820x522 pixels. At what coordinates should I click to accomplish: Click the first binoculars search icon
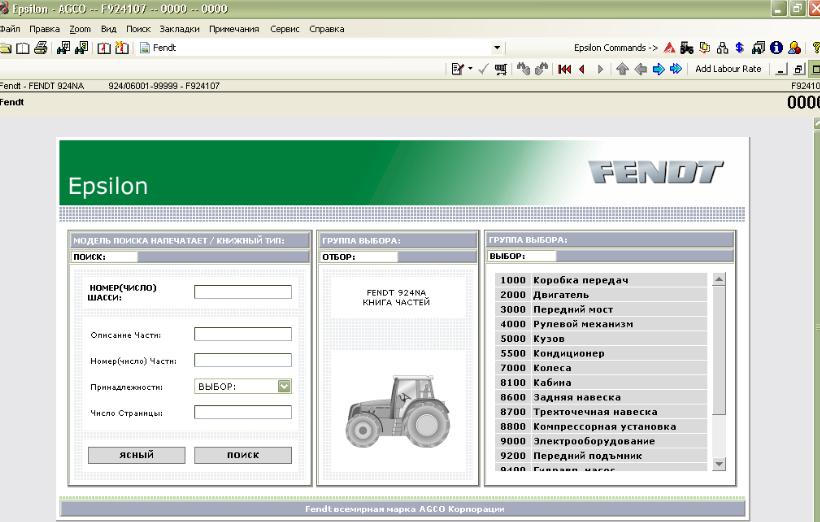click(x=63, y=48)
